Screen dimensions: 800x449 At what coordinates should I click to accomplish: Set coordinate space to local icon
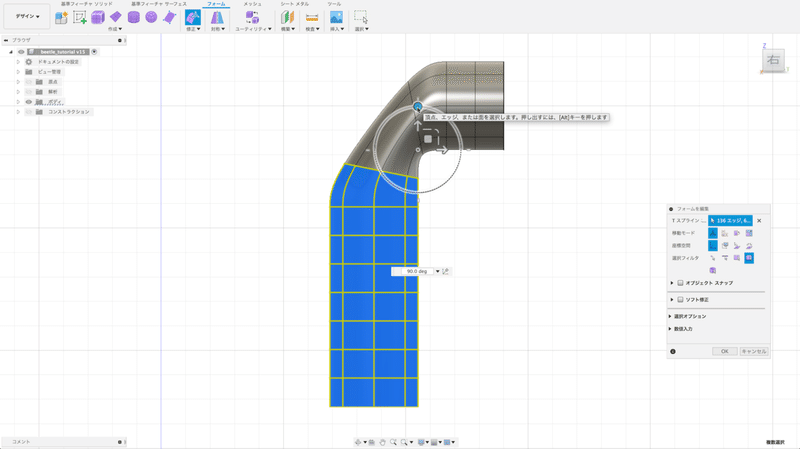click(x=737, y=245)
